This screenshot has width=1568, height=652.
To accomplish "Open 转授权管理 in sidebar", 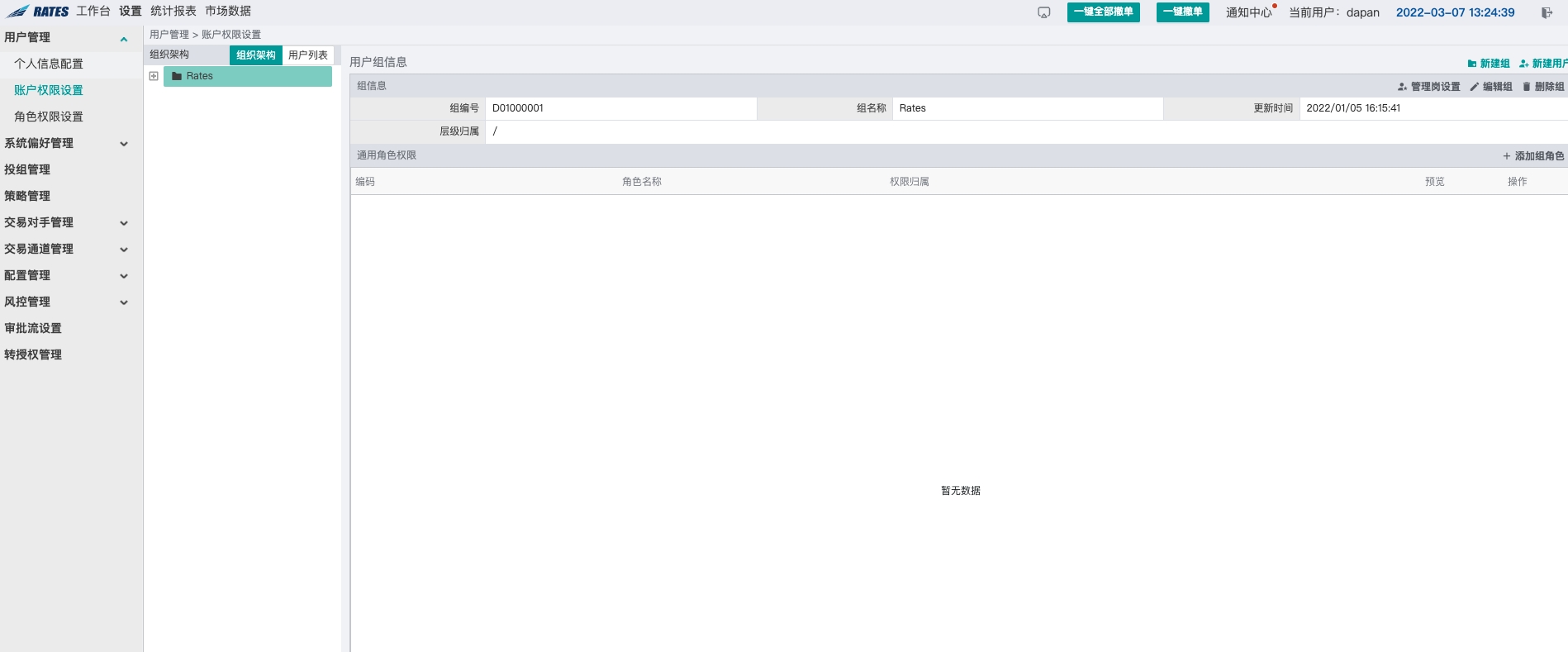I will [33, 355].
